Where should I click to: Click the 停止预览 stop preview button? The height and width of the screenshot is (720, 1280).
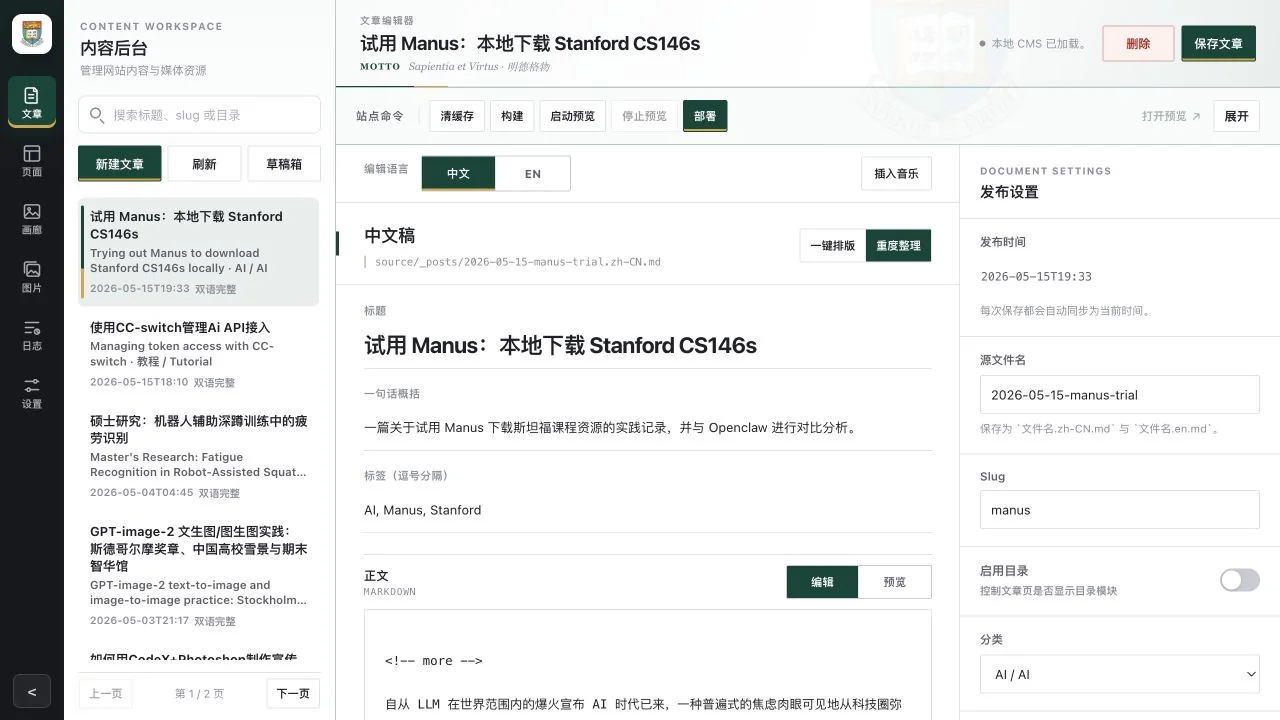click(x=644, y=116)
